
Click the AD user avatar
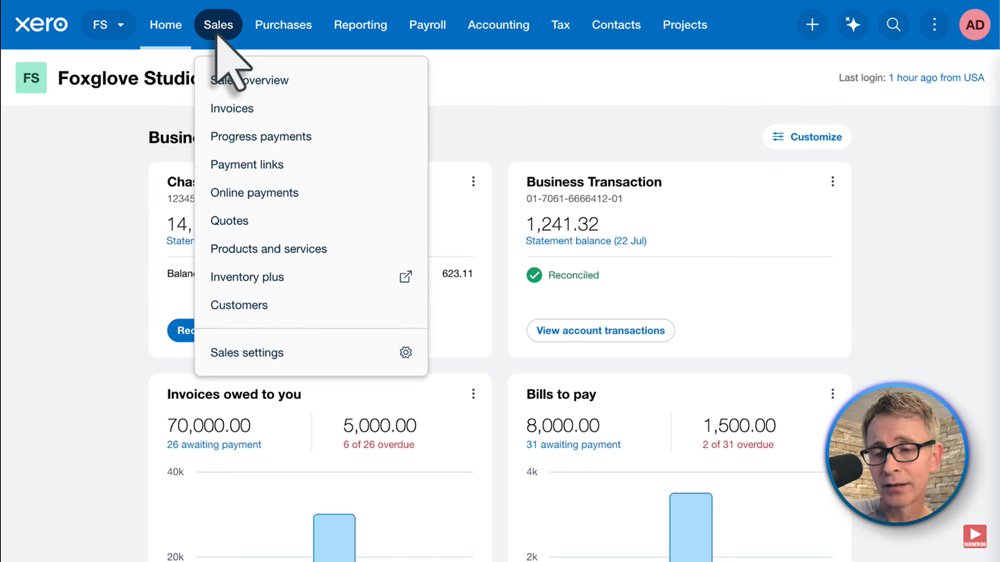click(x=975, y=25)
